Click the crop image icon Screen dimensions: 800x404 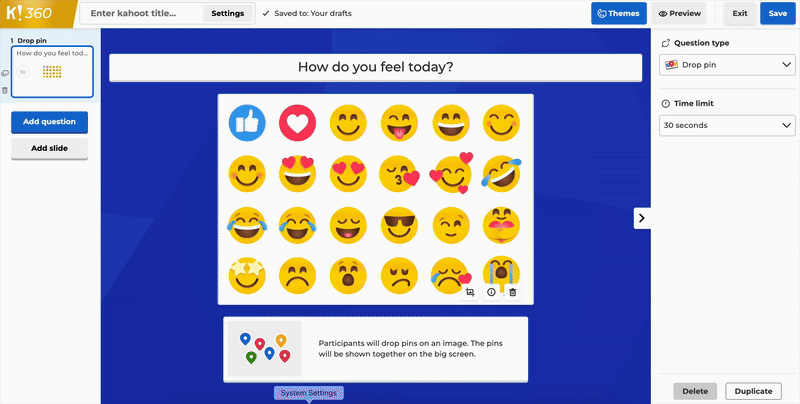[x=470, y=292]
